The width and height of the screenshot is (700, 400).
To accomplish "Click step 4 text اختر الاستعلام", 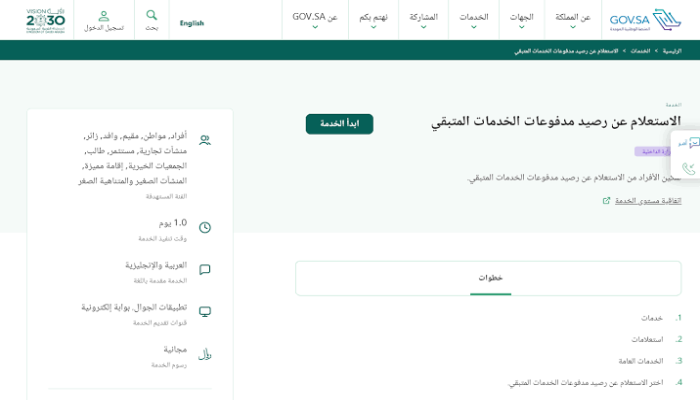I will pyautogui.click(x=585, y=383).
